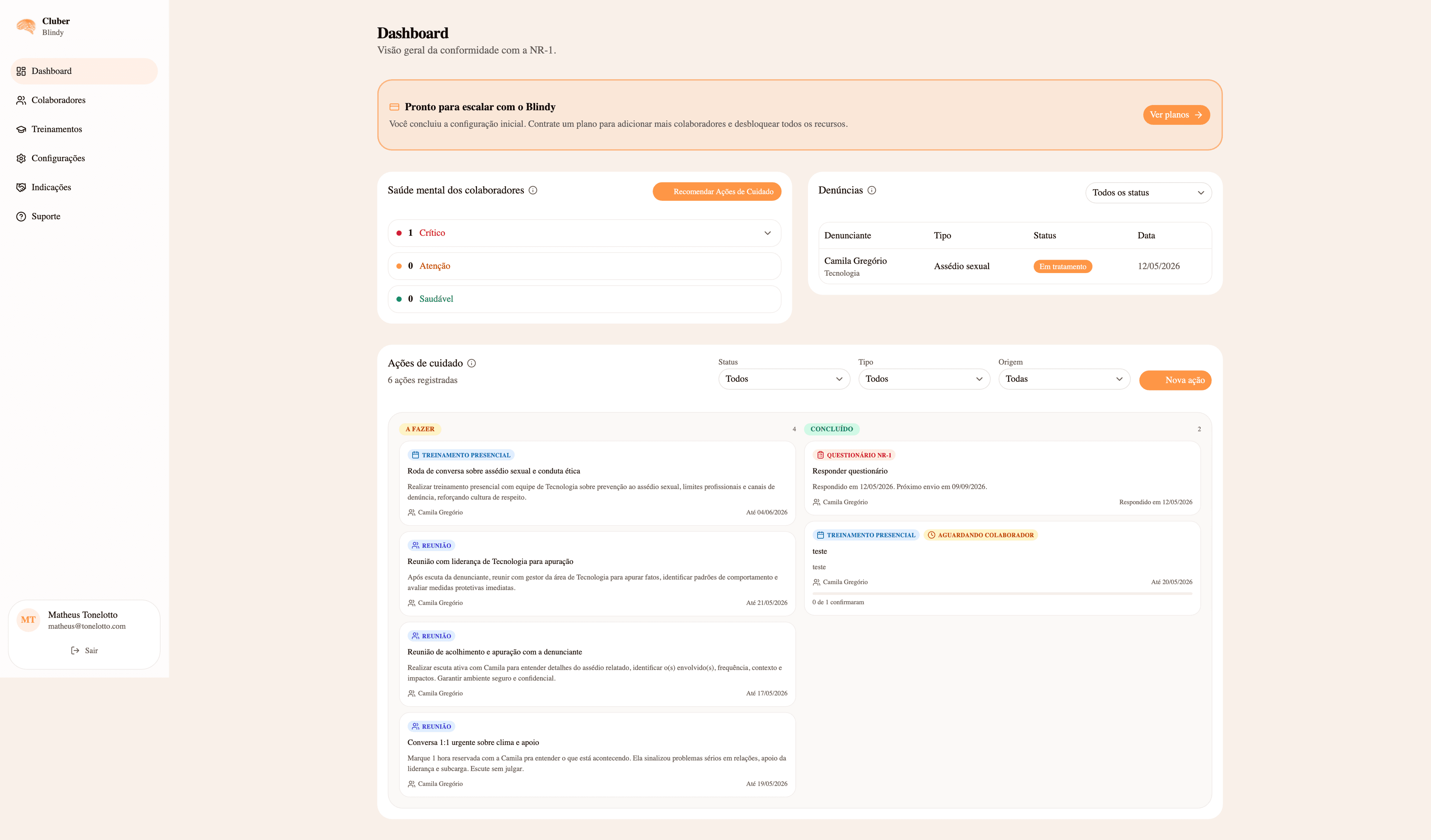Open the Origem filter dropdown

[1064, 379]
